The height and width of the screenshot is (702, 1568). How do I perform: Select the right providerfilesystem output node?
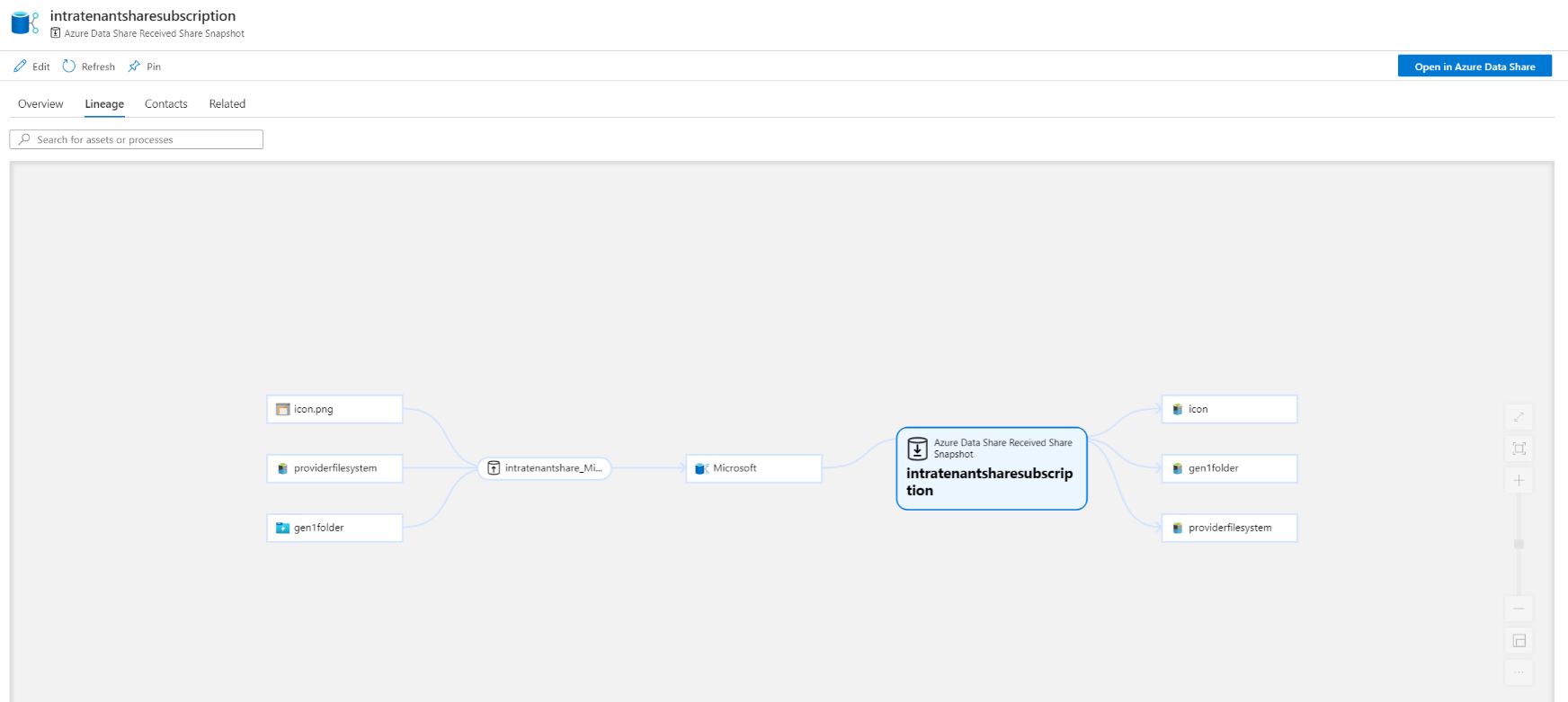(1229, 528)
